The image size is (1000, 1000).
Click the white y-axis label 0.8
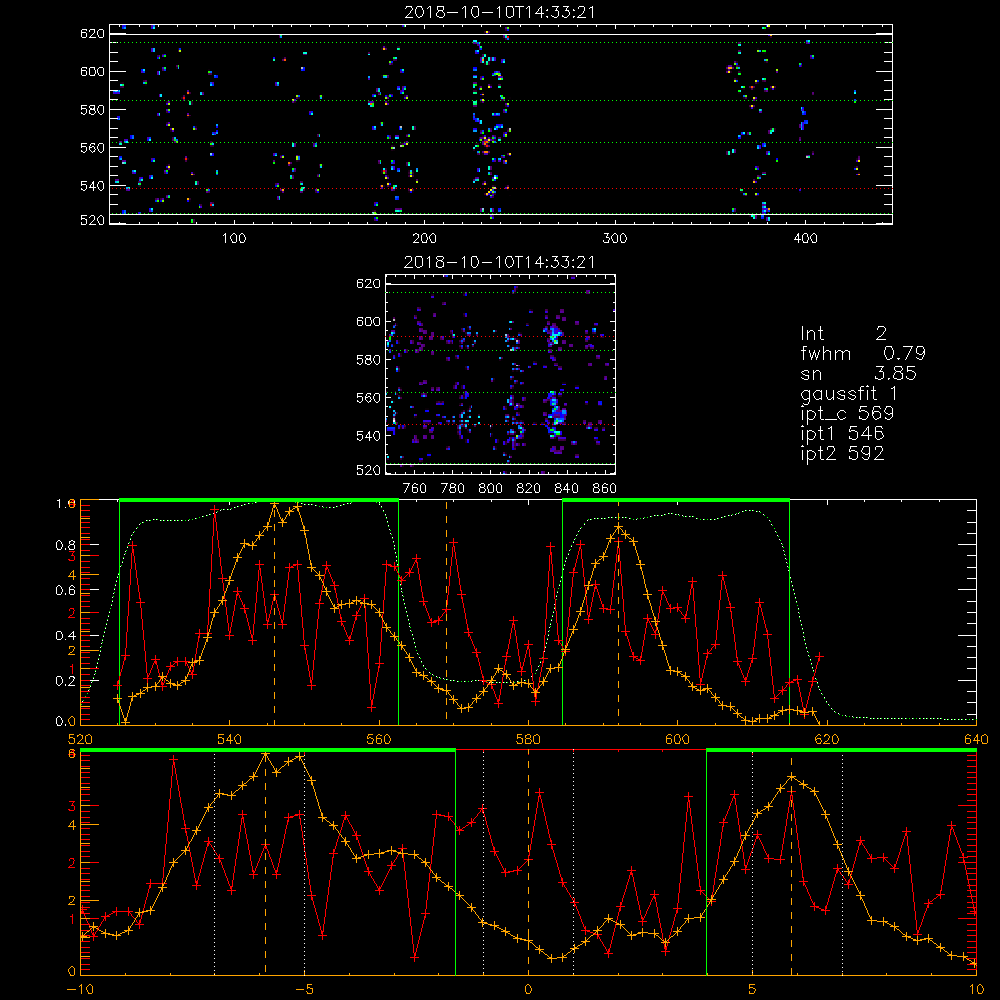[x=65, y=545]
